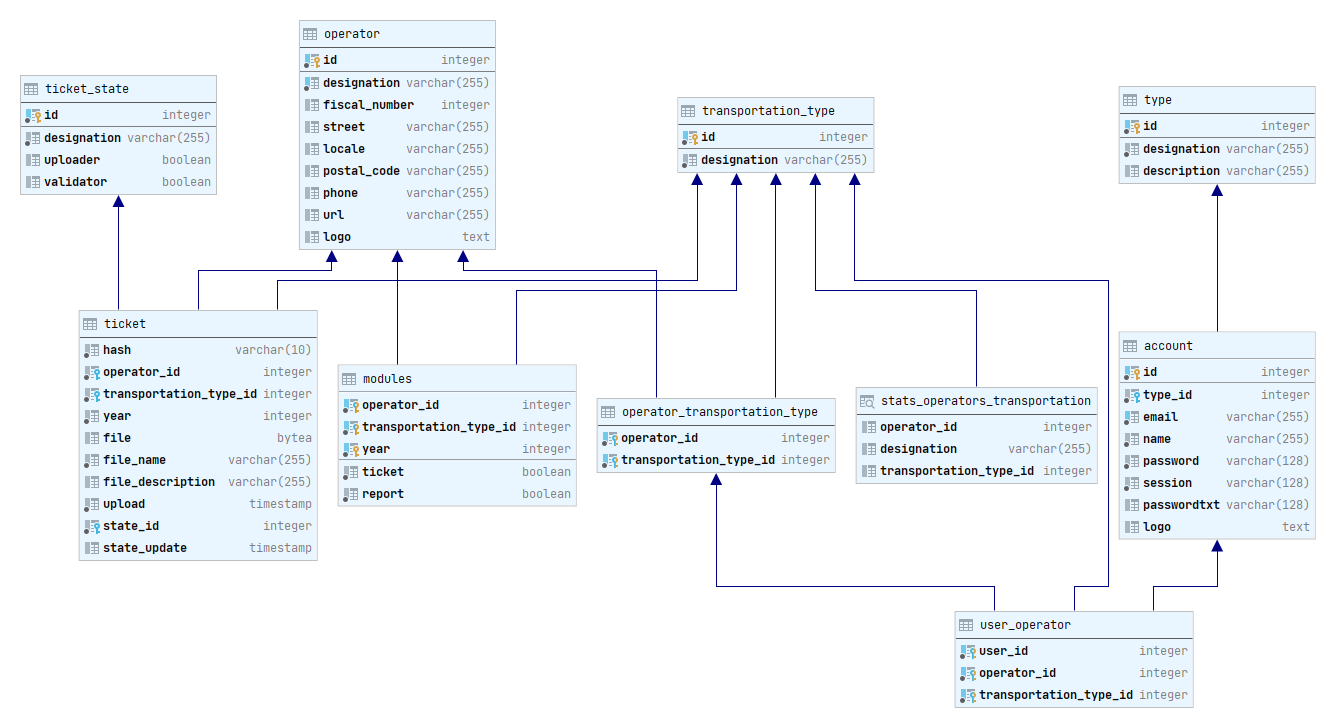Click the key icon beside transportation_type id
The image size is (1336, 728).
[689, 137]
